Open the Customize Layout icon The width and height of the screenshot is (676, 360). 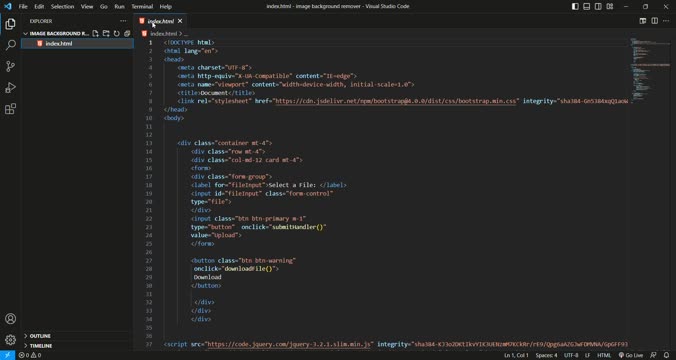[x=610, y=6]
